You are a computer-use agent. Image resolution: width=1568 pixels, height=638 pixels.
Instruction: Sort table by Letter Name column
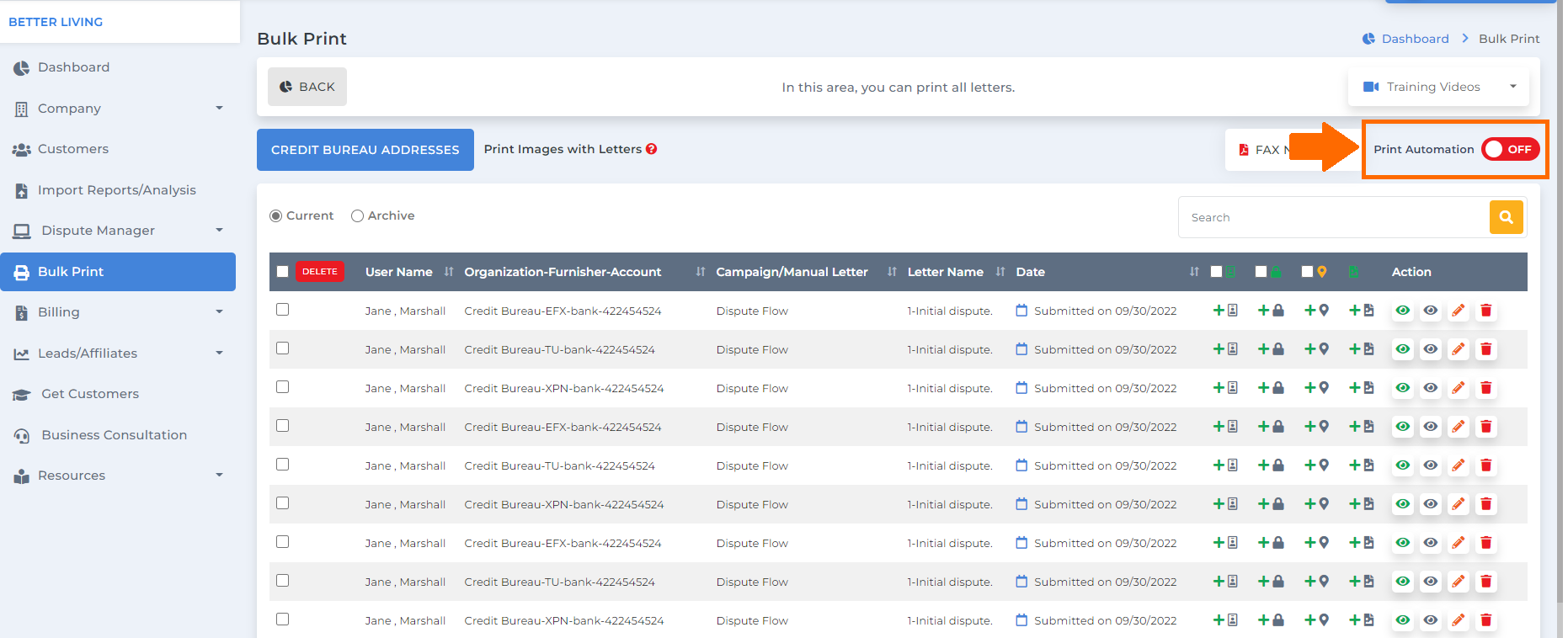click(1000, 272)
